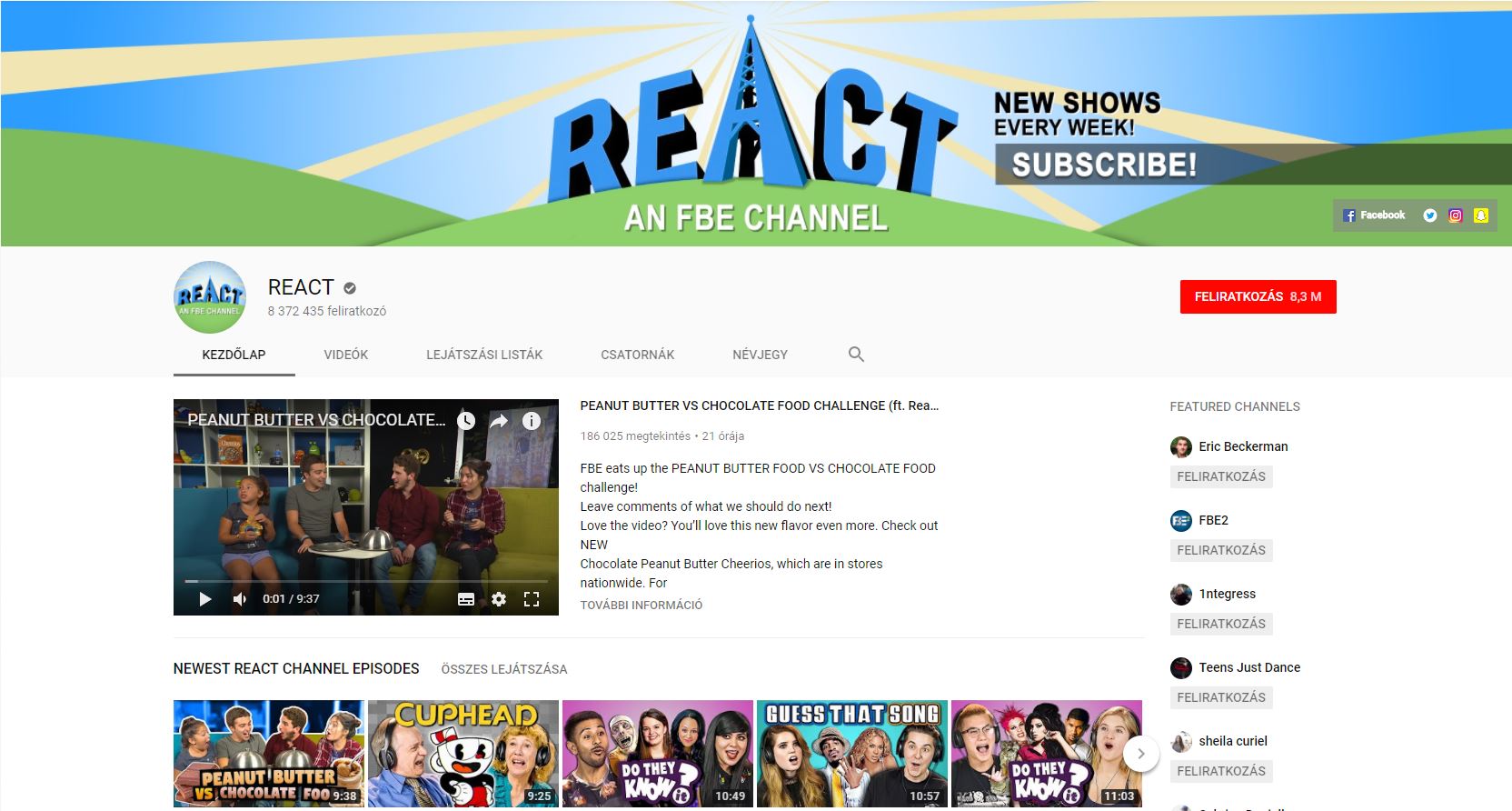Open video player settings gear
The width and height of the screenshot is (1512, 811).
(499, 599)
